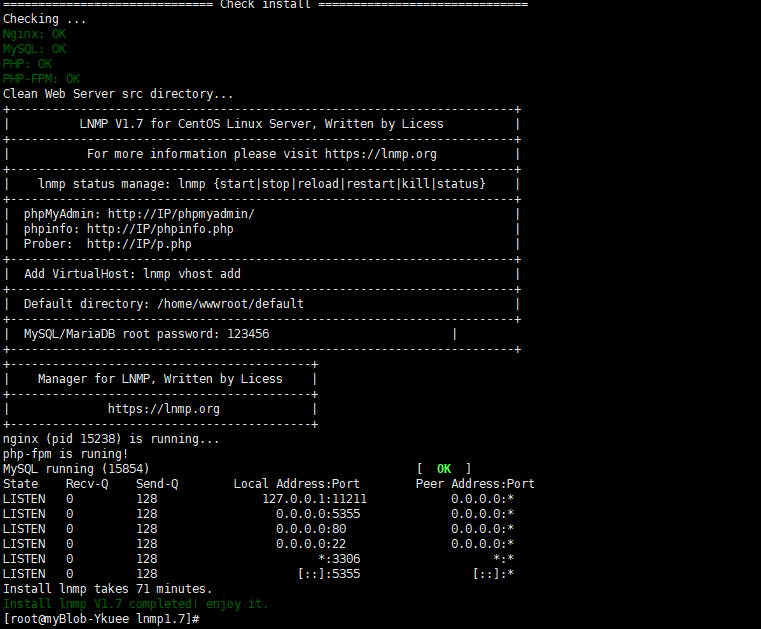Click the 'lnmp status manage' command line
The image size is (761, 629).
pos(262,184)
